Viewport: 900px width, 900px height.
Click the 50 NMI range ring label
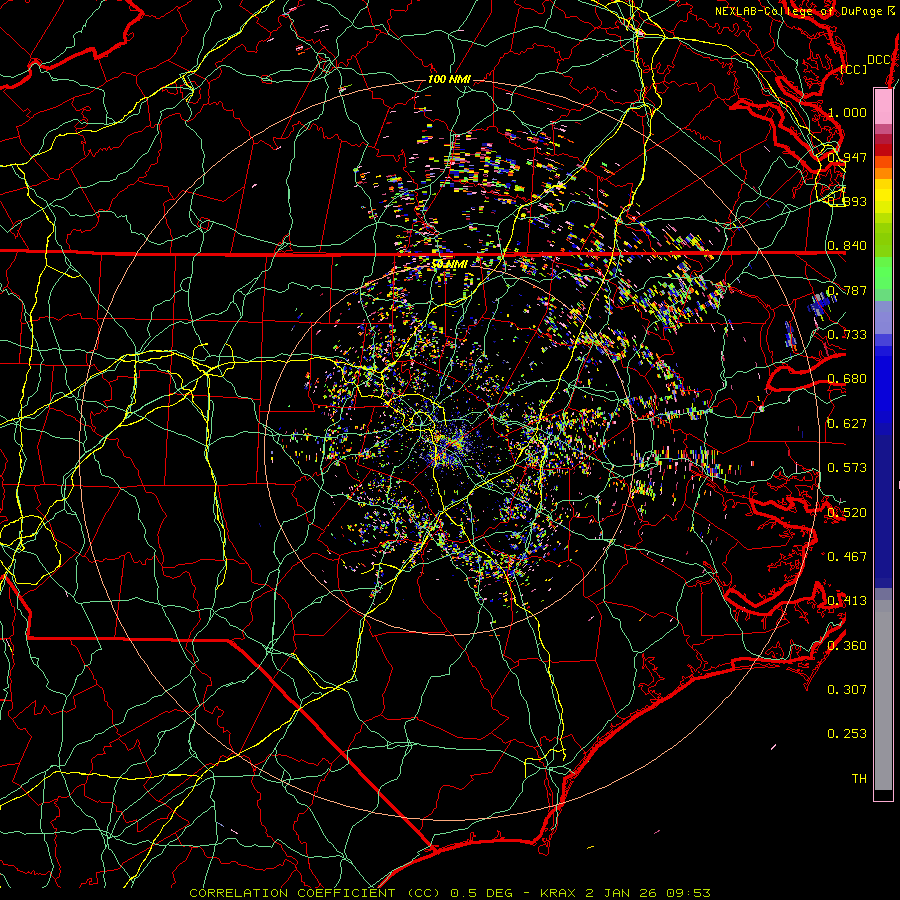point(449,264)
